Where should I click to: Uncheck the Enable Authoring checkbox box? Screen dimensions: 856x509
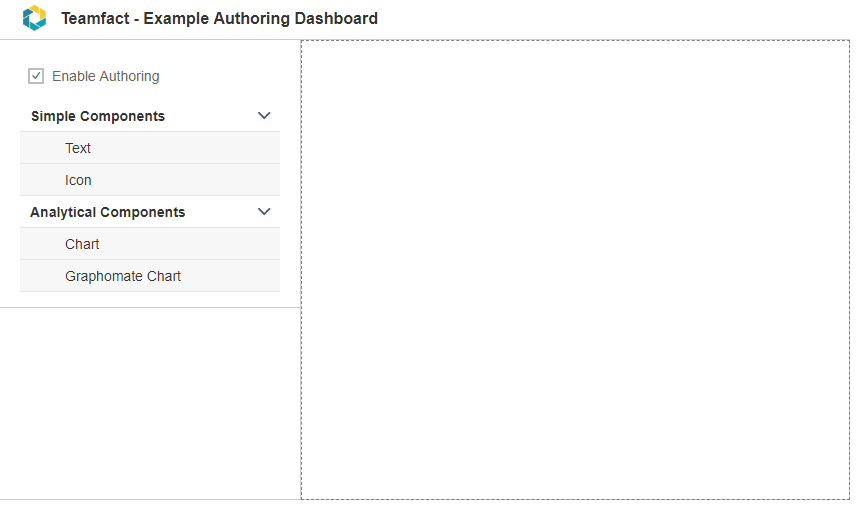coord(36,76)
